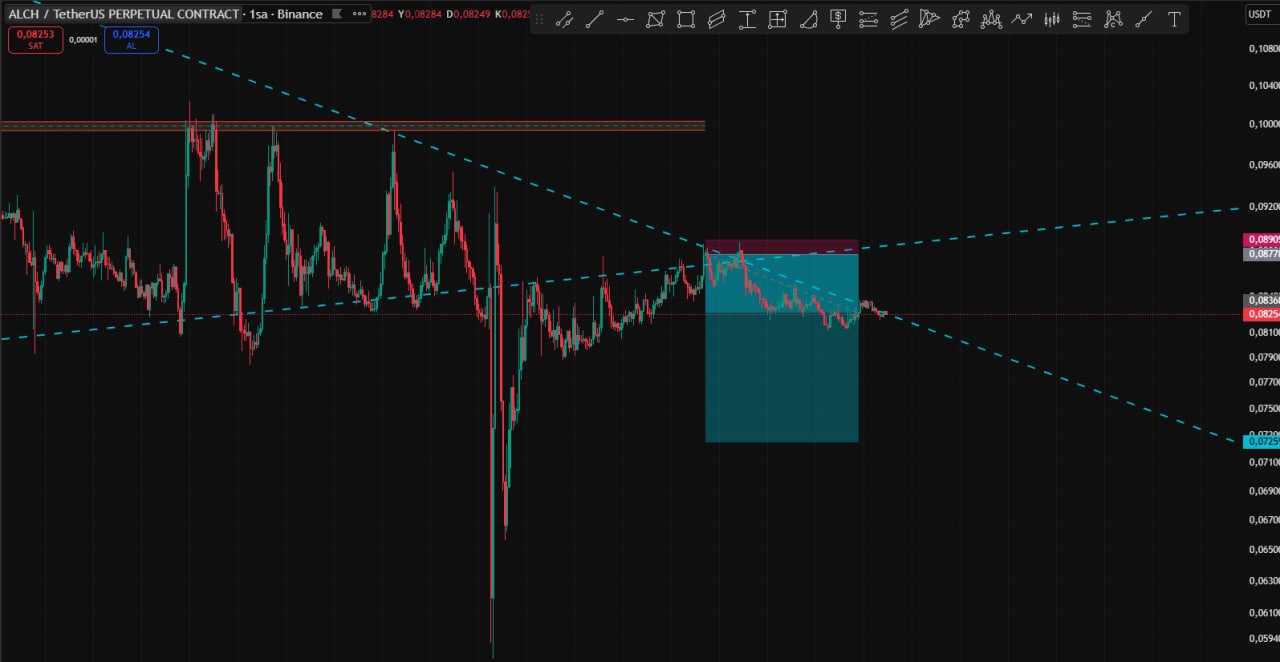The height and width of the screenshot is (662, 1280).
Task: Select the Text annotation tool
Action: click(1174, 19)
